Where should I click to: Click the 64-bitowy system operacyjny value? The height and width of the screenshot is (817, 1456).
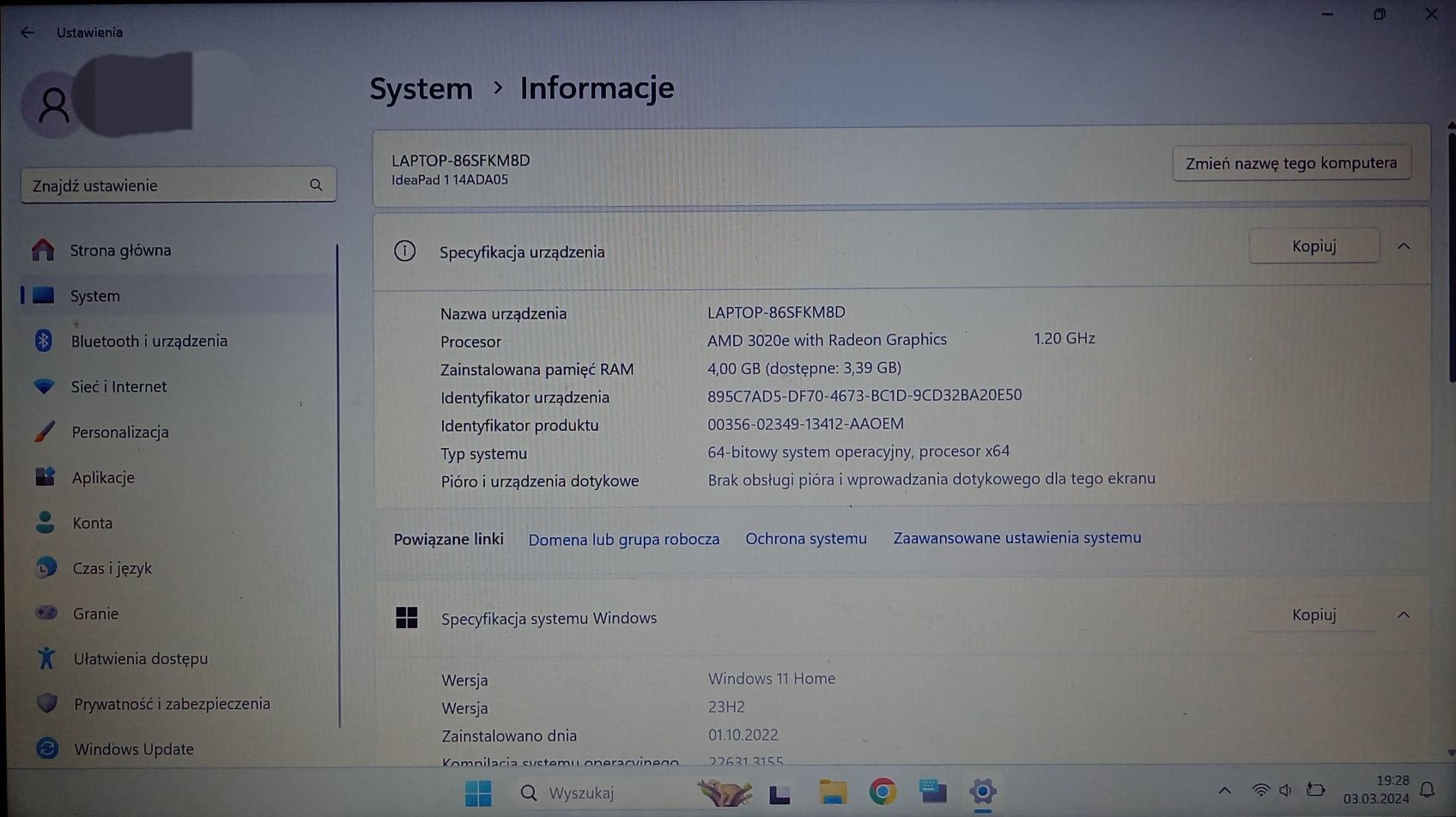click(858, 451)
